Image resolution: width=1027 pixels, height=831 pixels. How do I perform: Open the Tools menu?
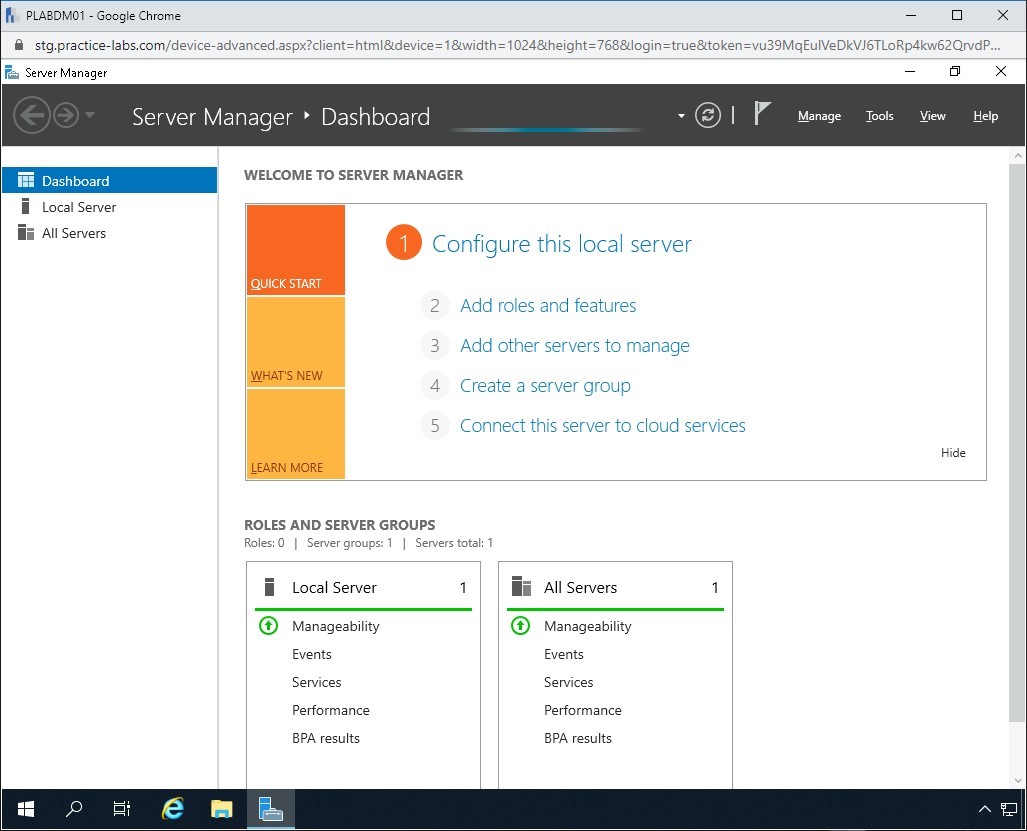879,116
